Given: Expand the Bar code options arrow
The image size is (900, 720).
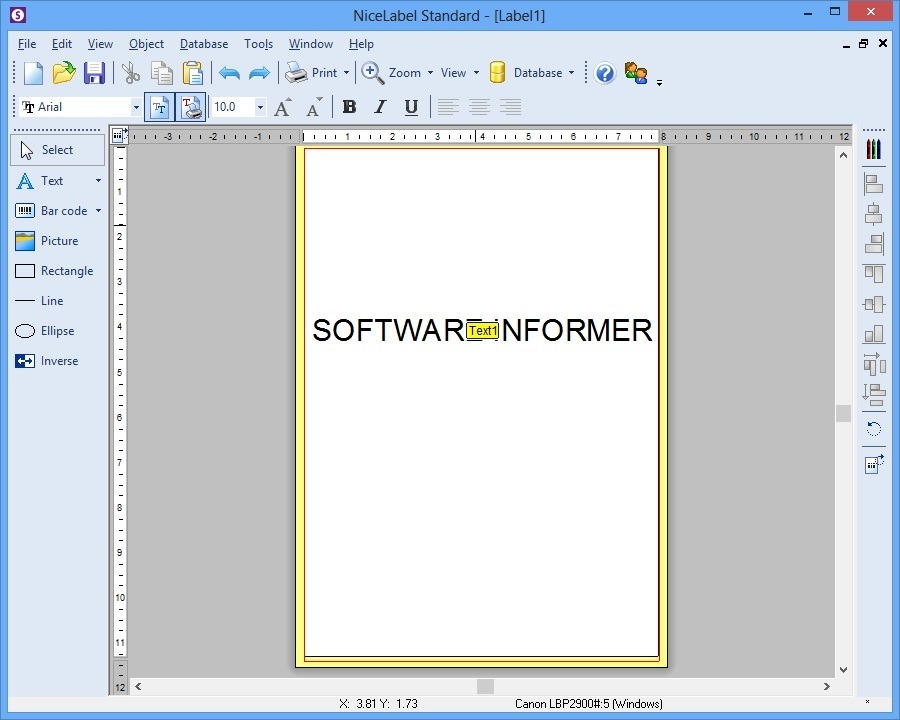Looking at the screenshot, I should pos(98,211).
